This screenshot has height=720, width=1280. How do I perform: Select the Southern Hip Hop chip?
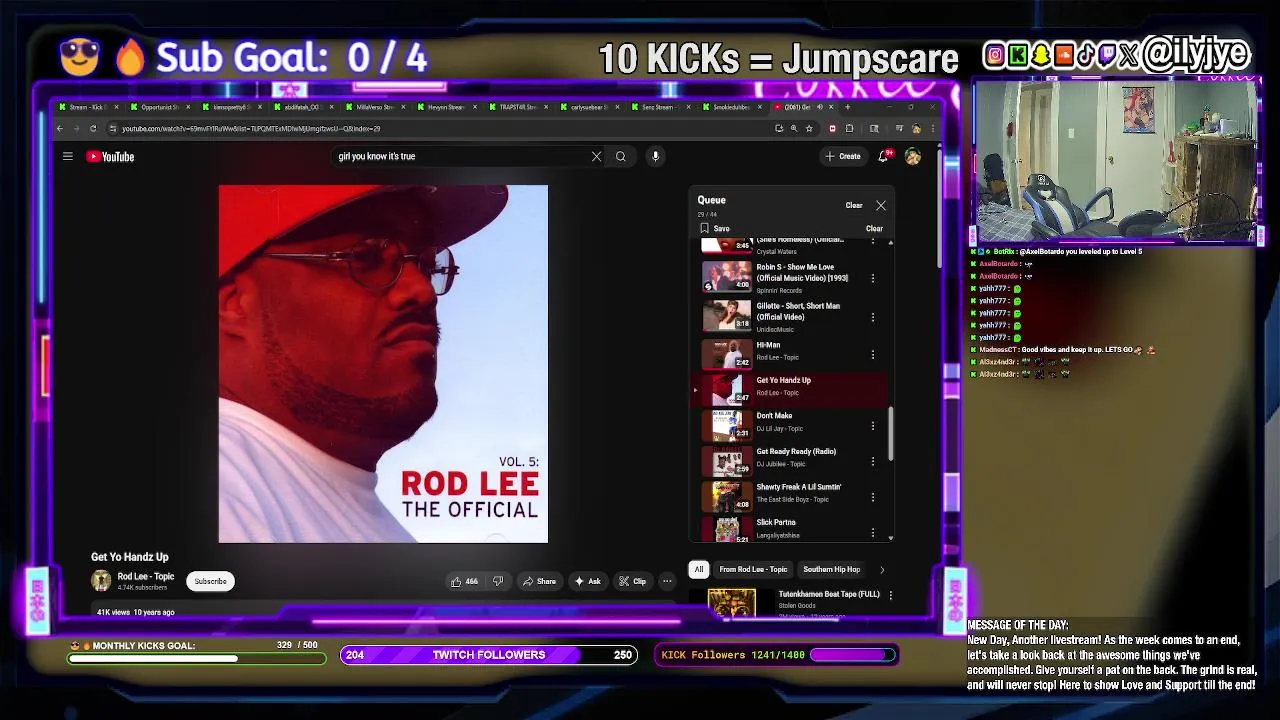(831, 569)
